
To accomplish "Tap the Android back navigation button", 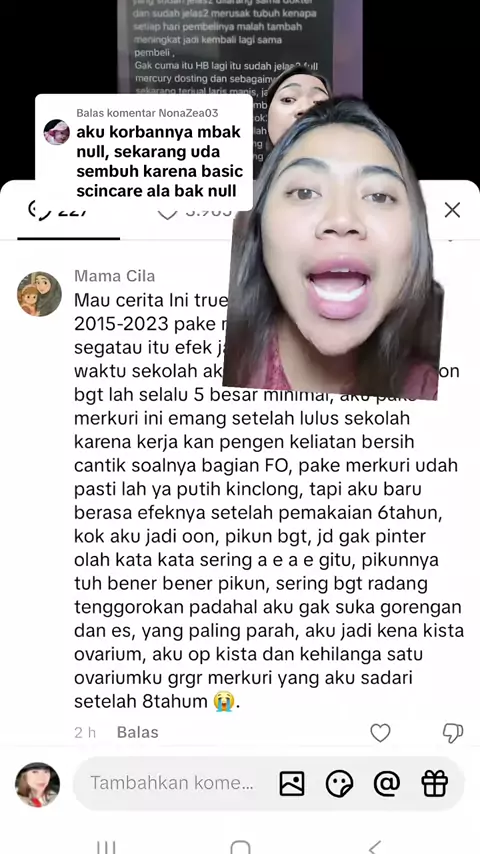I will (x=375, y=847).
